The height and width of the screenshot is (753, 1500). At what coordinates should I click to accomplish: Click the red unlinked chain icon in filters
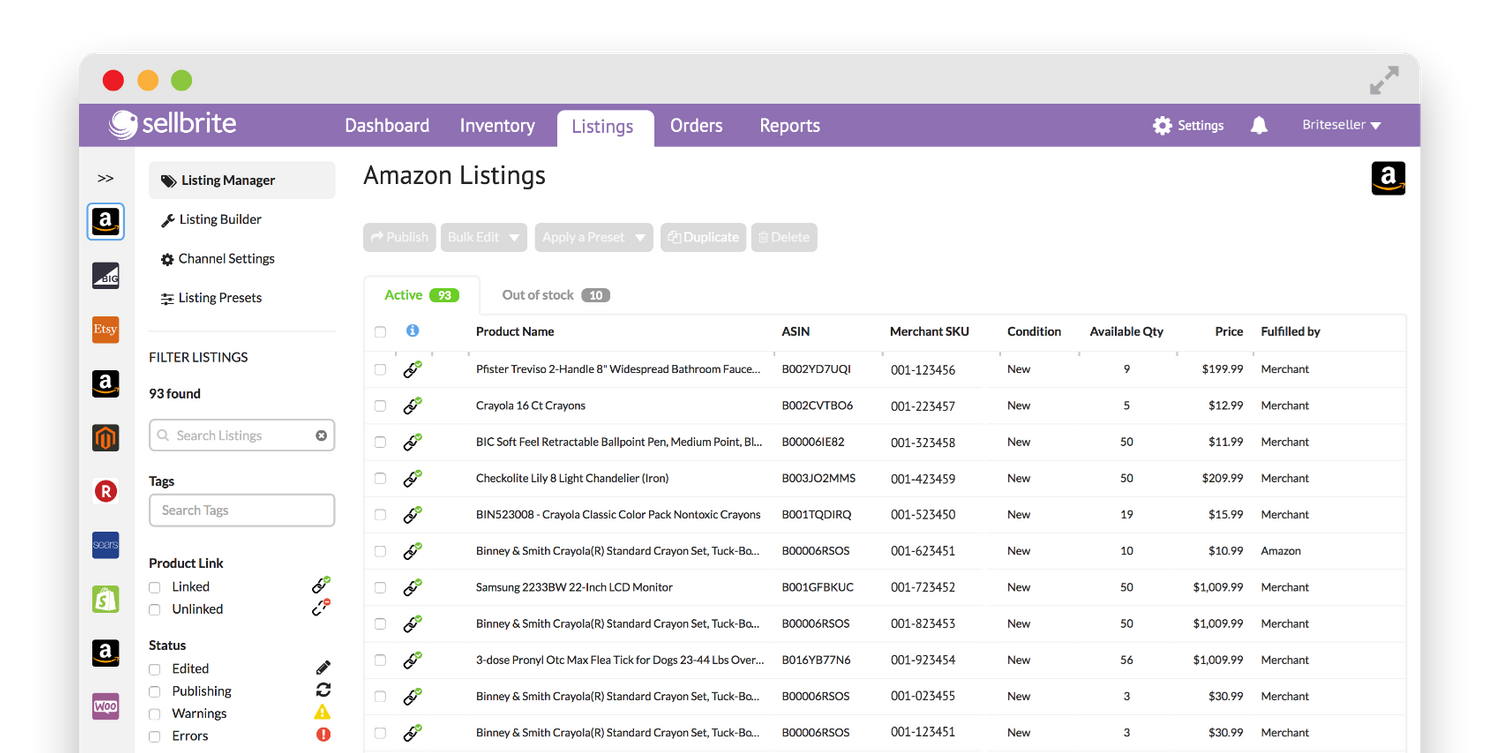pyautogui.click(x=321, y=607)
